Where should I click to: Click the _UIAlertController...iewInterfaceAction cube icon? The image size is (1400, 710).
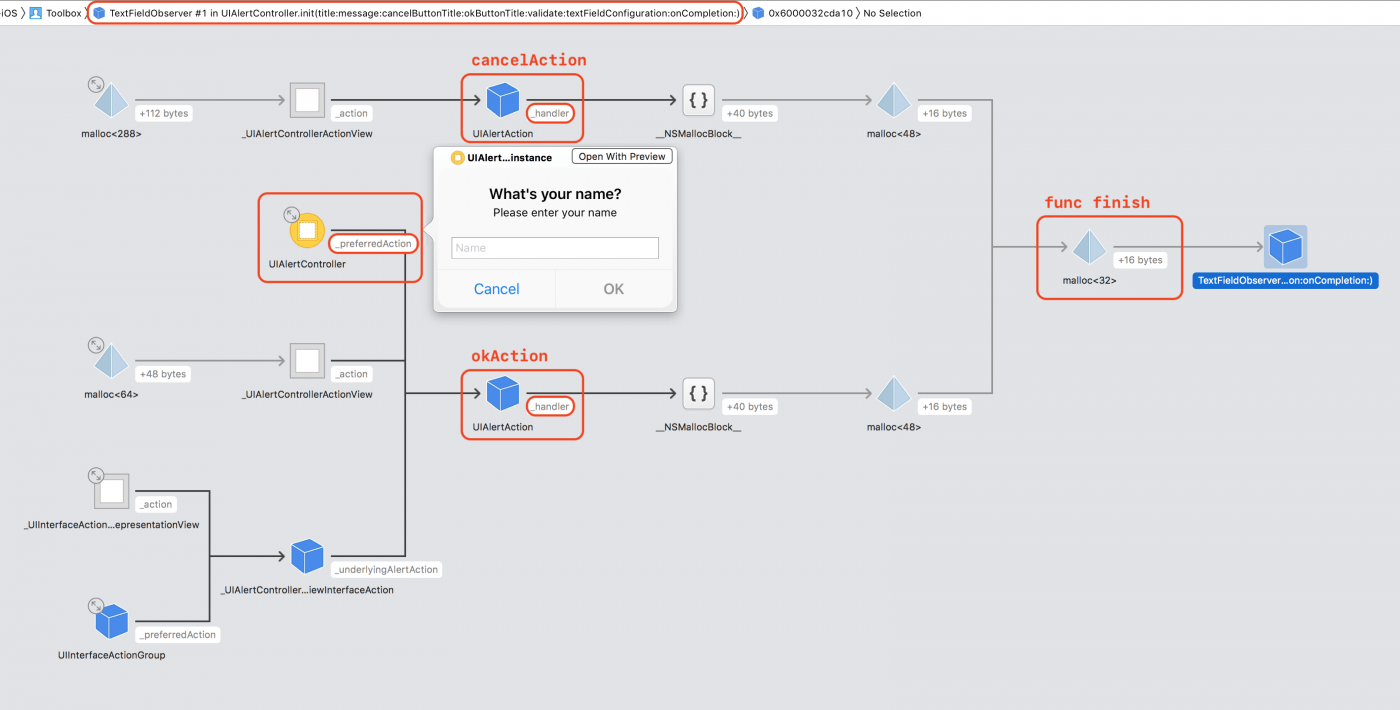tap(307, 557)
